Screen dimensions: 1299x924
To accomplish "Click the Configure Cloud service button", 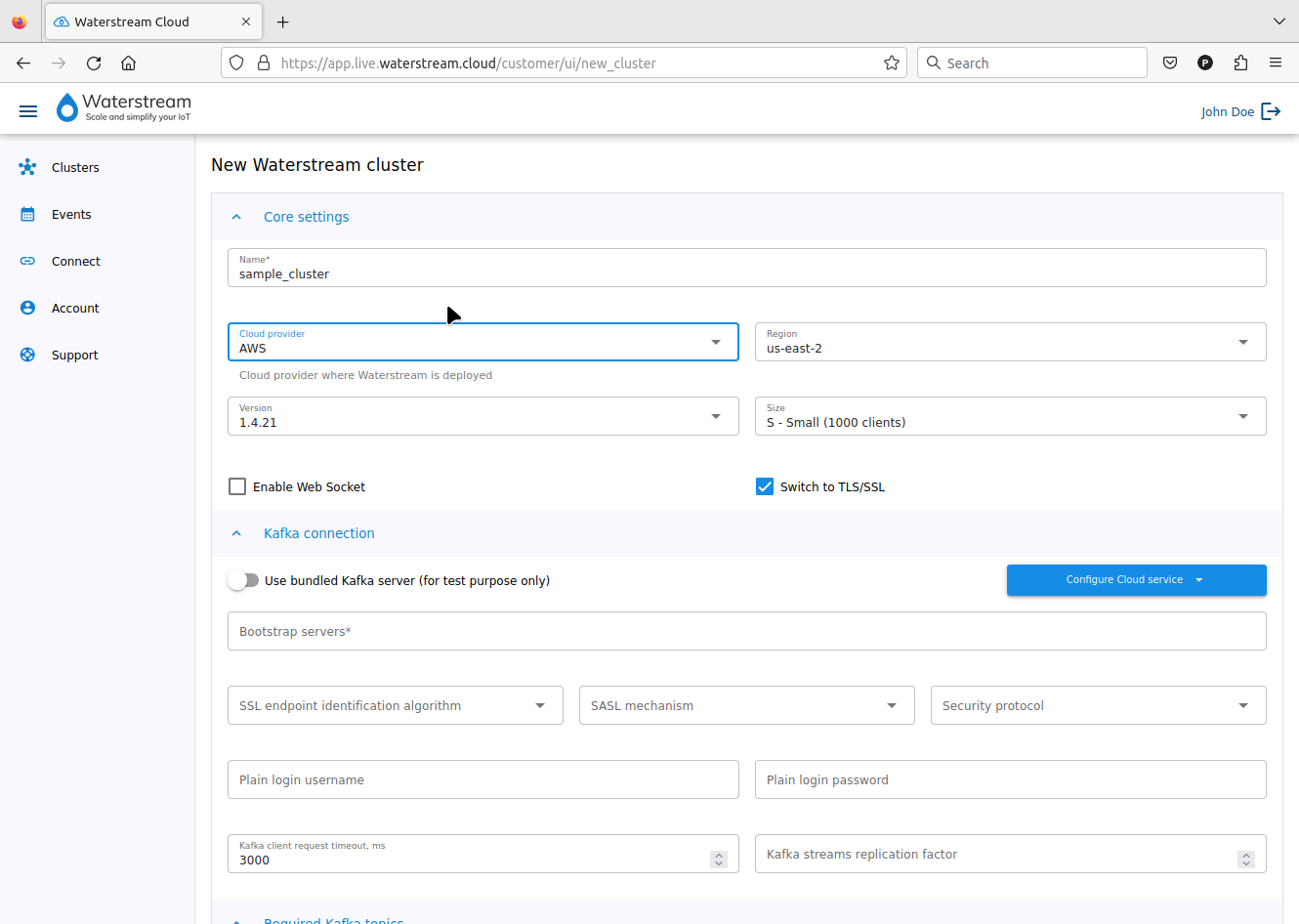I will pyautogui.click(x=1137, y=579).
